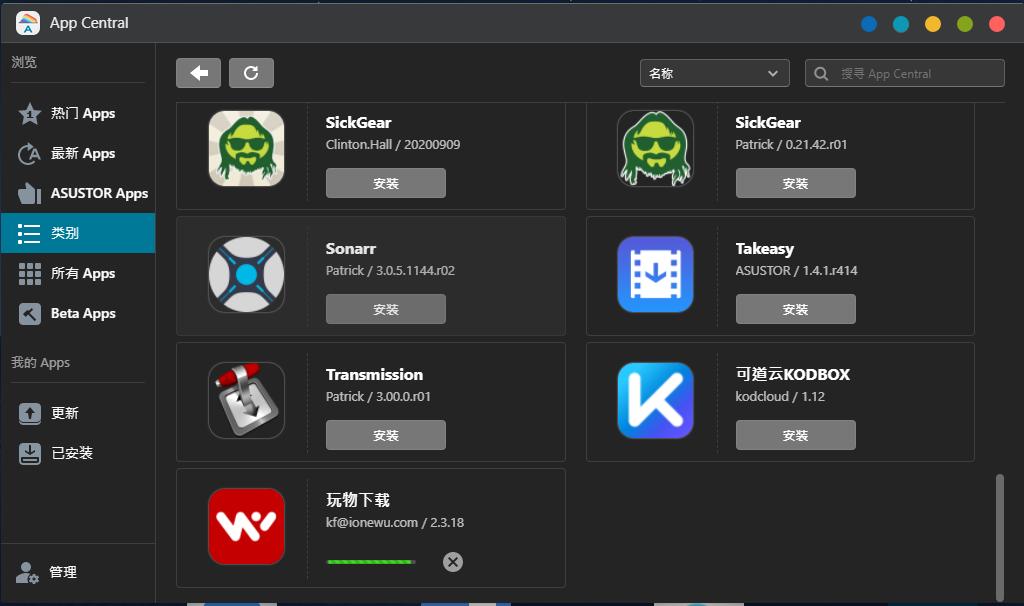Go back using the arrow button
The height and width of the screenshot is (606, 1024).
coord(198,72)
